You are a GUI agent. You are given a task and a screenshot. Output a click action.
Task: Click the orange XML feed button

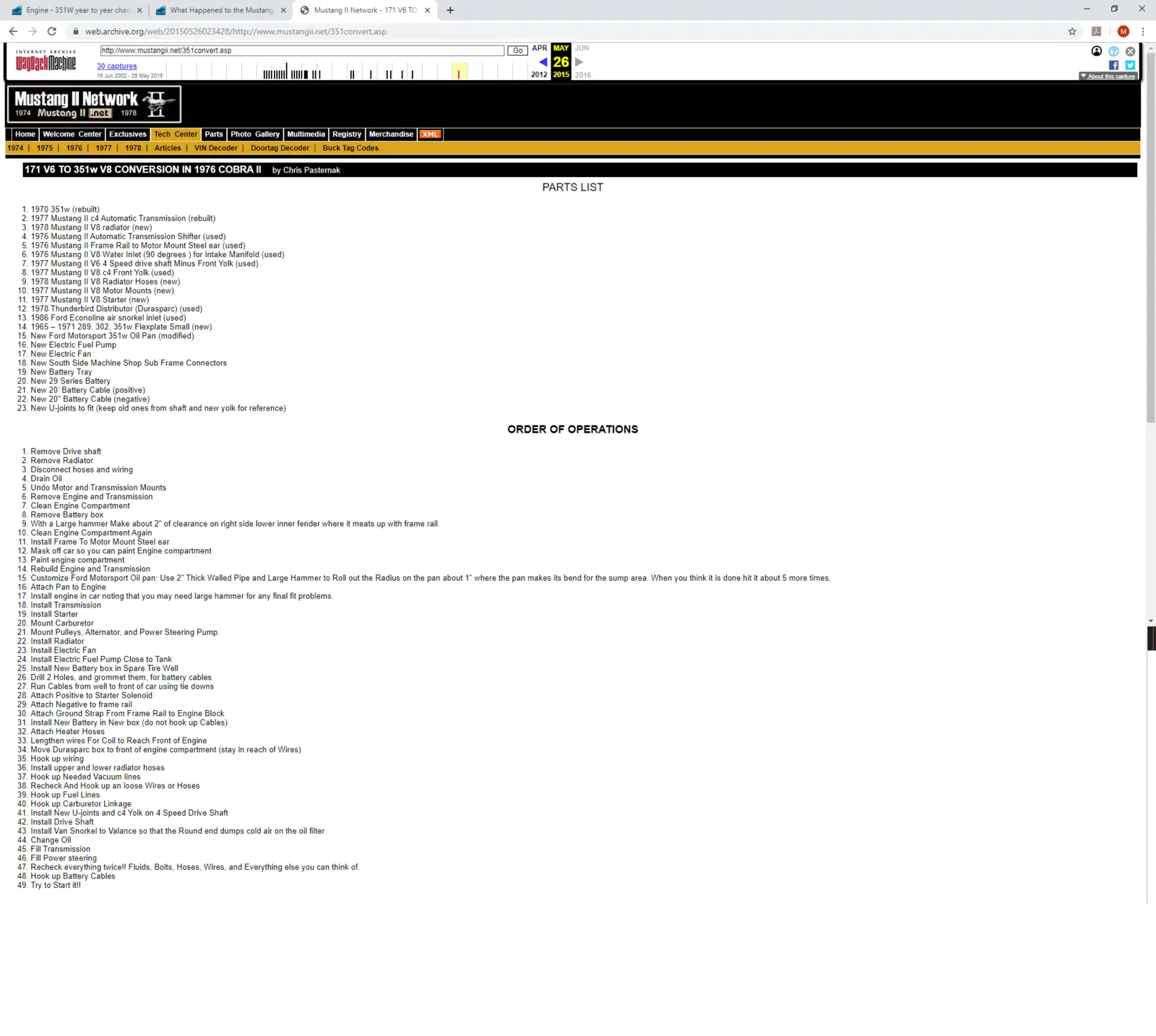click(x=431, y=134)
